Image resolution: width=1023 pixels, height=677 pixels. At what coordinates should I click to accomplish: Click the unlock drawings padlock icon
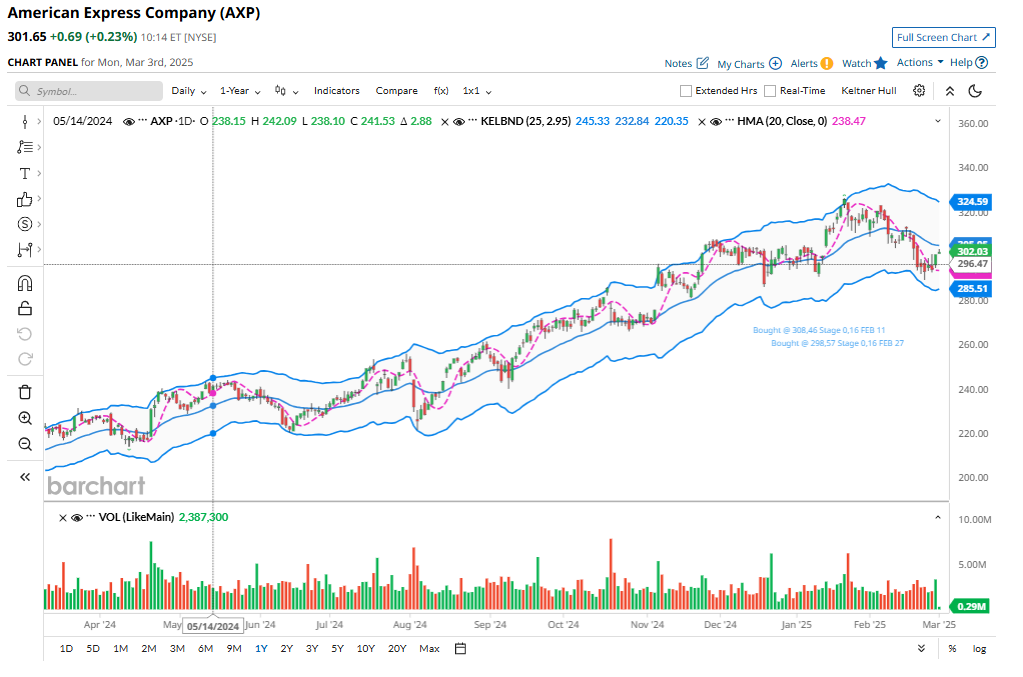[x=25, y=308]
